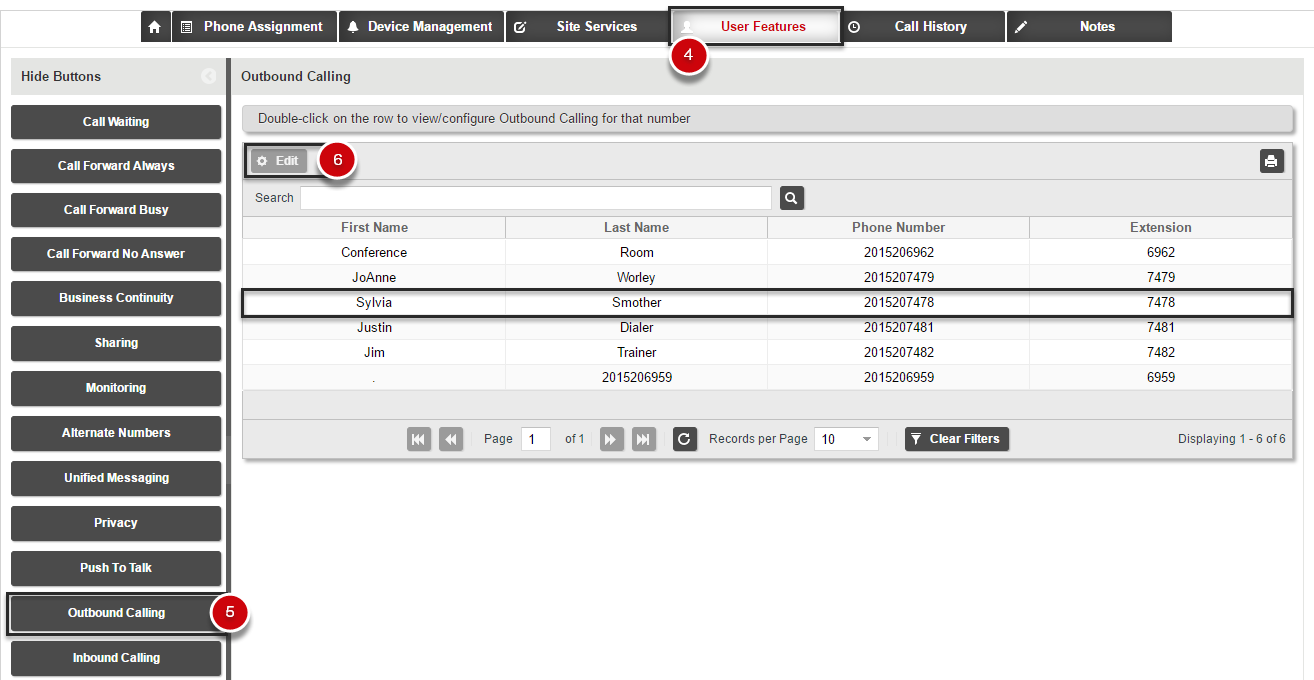This screenshot has width=1314, height=680.
Task: Click the Edit button
Action: point(279,161)
